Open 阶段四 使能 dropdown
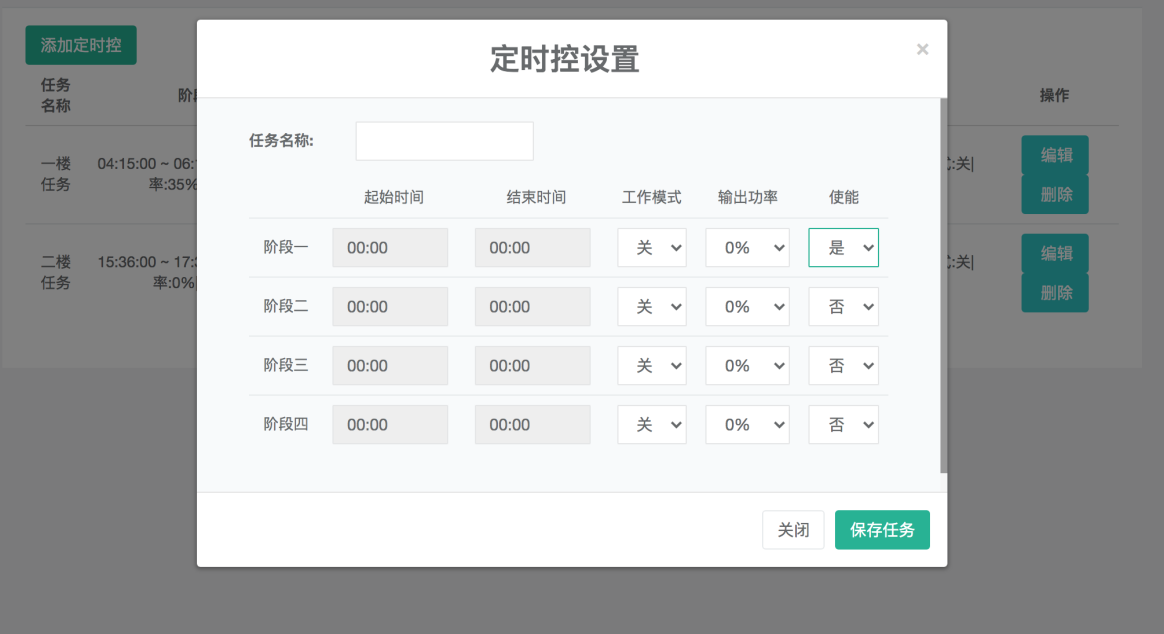The width and height of the screenshot is (1164, 634). pos(843,425)
